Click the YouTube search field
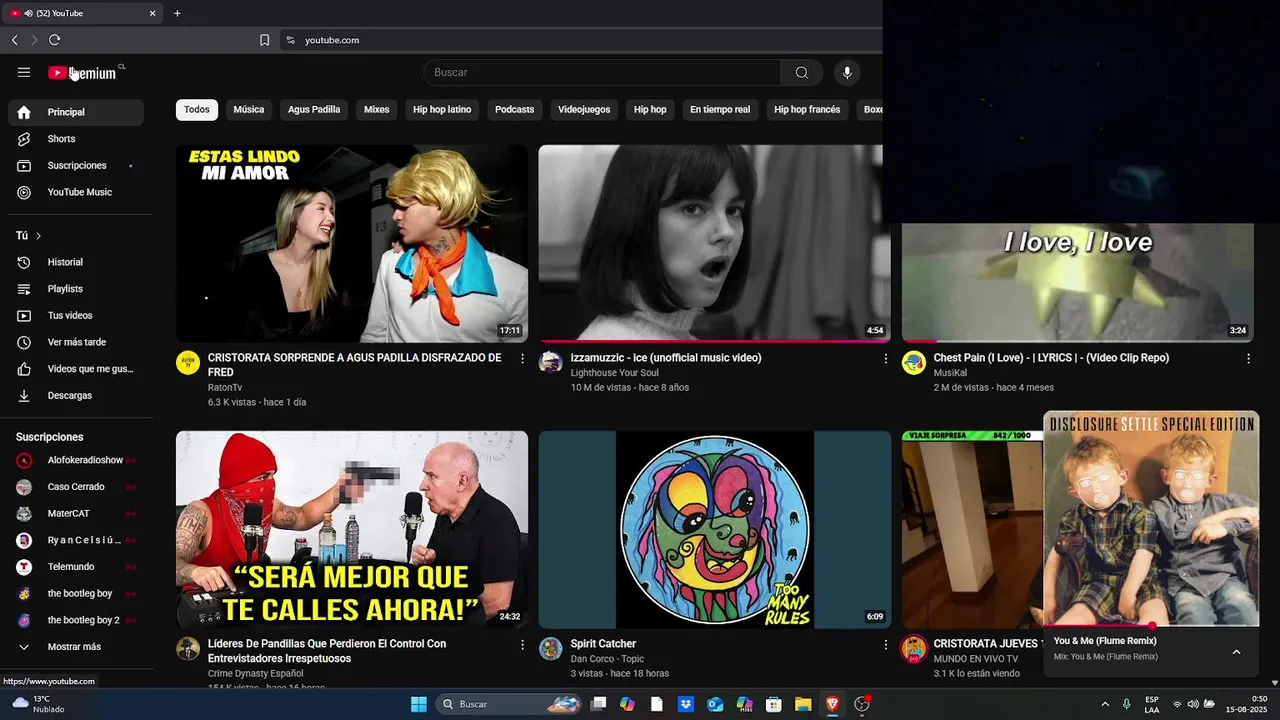The width and height of the screenshot is (1280, 720). pyautogui.click(x=602, y=72)
